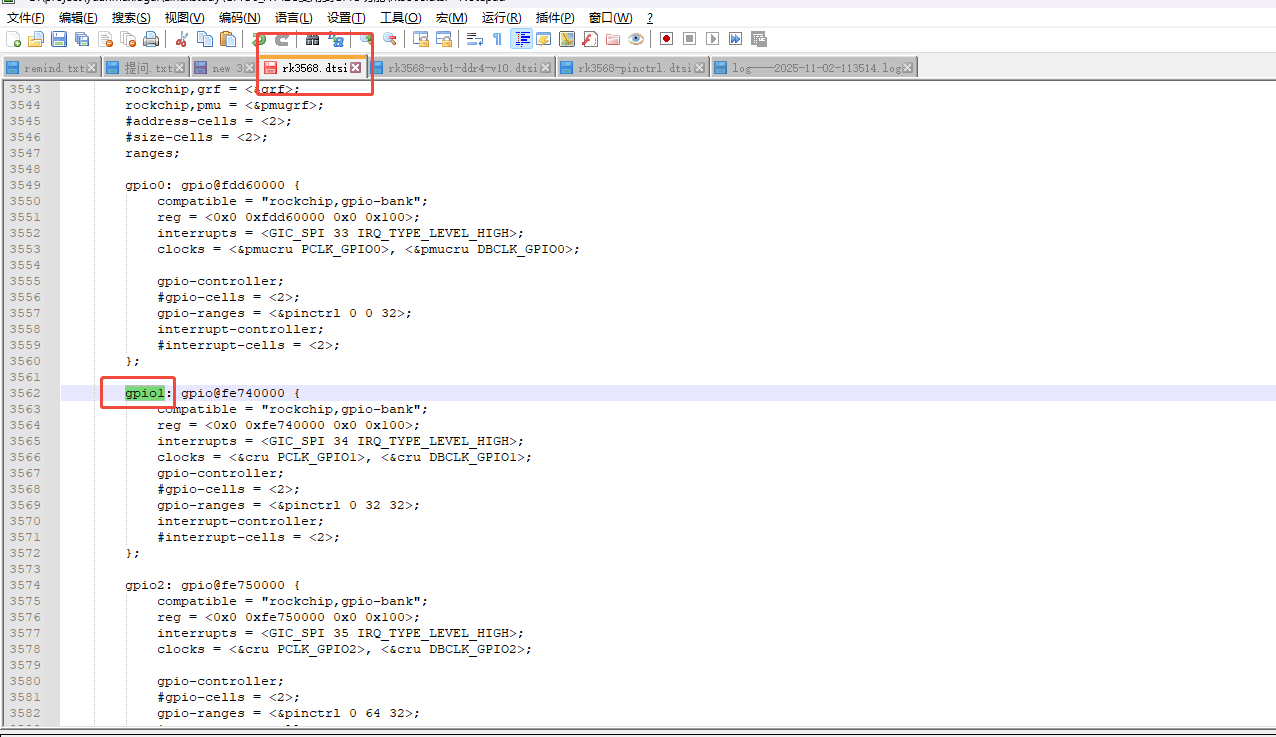
Task: Close the remind.txt tab
Action: pyautogui.click(x=92, y=68)
